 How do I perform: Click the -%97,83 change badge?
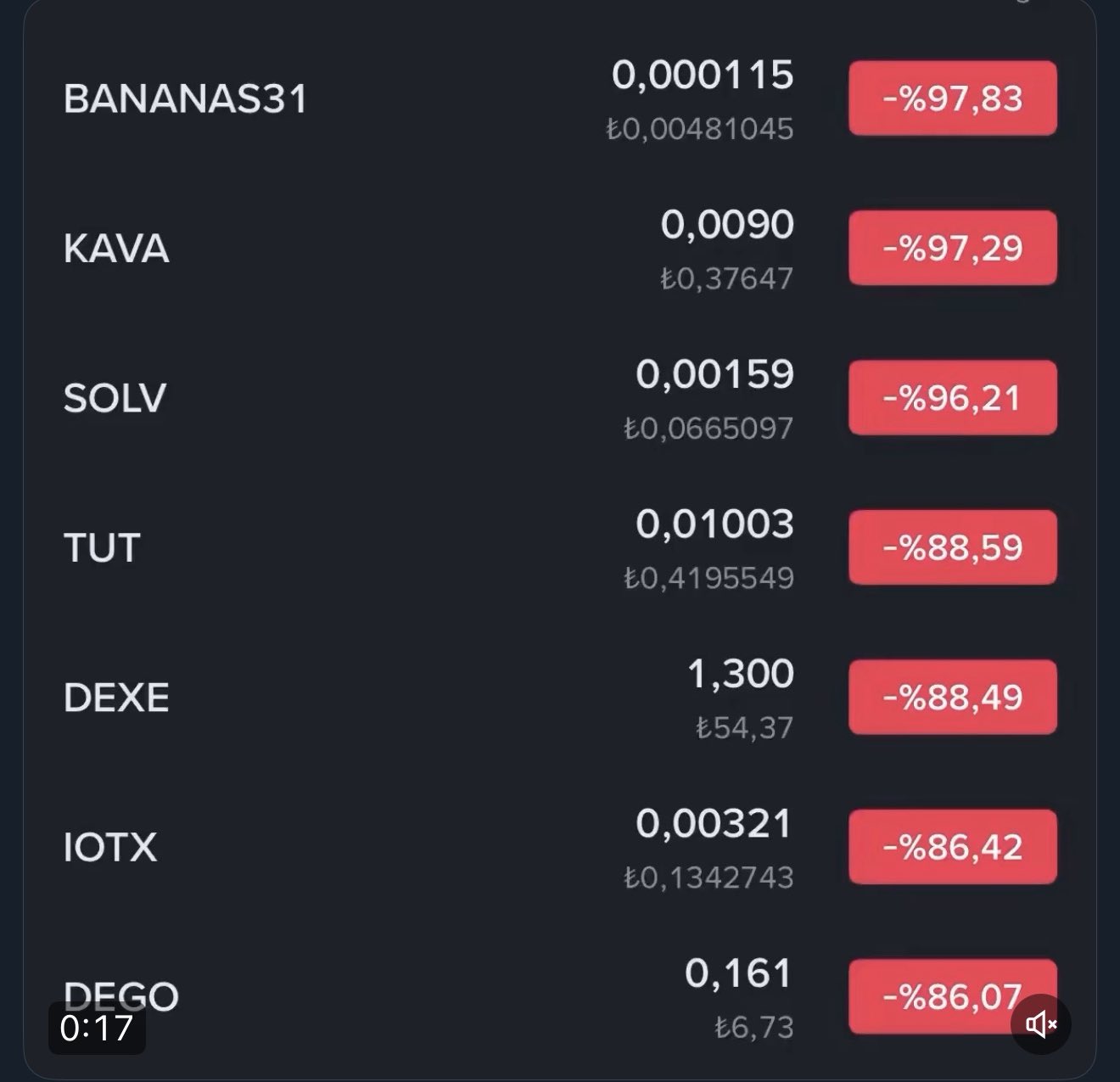pyautogui.click(x=952, y=98)
